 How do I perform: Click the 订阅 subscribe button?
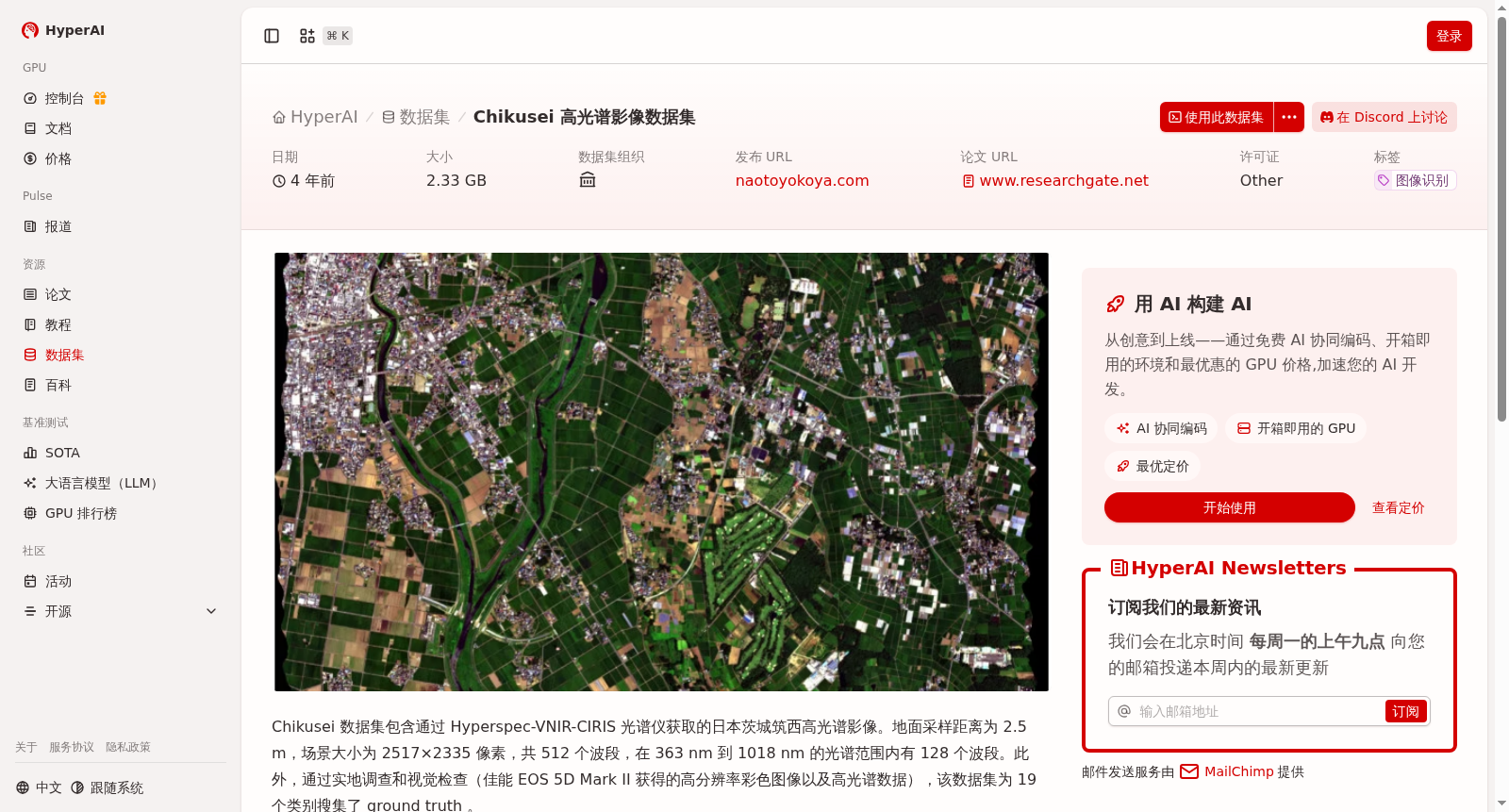coord(1405,711)
